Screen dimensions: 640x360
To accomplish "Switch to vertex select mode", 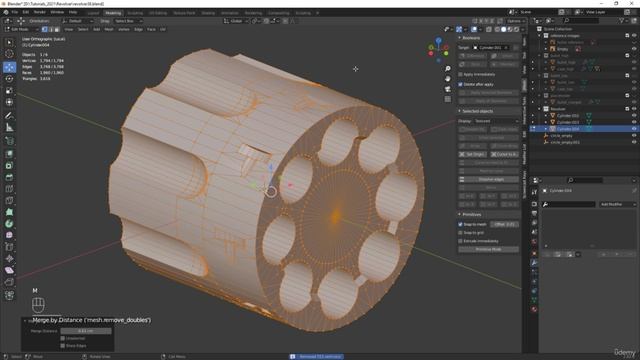I will click(x=45, y=29).
